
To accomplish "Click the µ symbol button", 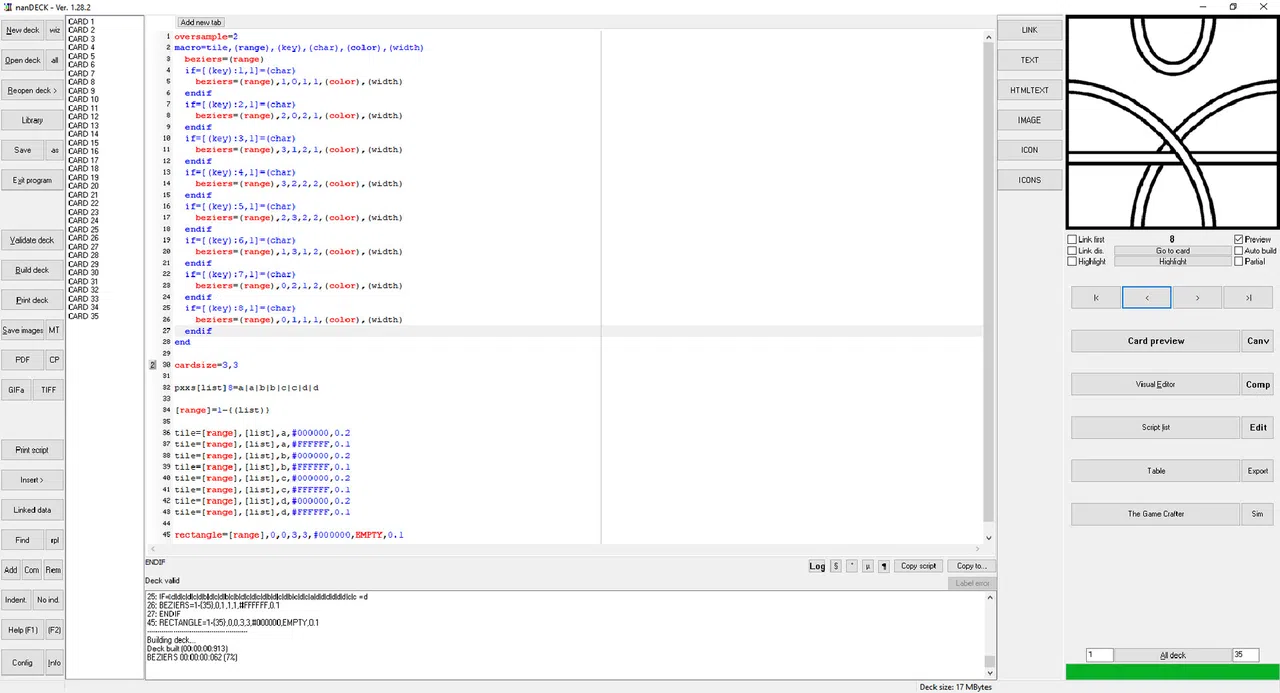I will pyautogui.click(x=868, y=566).
